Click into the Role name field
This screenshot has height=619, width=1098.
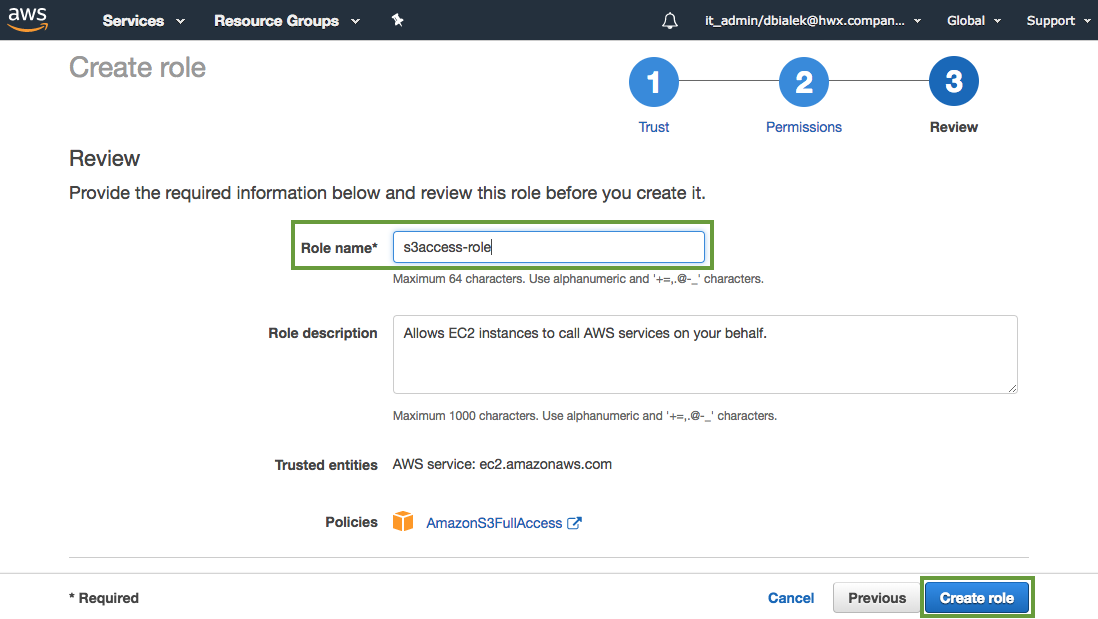pyautogui.click(x=548, y=247)
